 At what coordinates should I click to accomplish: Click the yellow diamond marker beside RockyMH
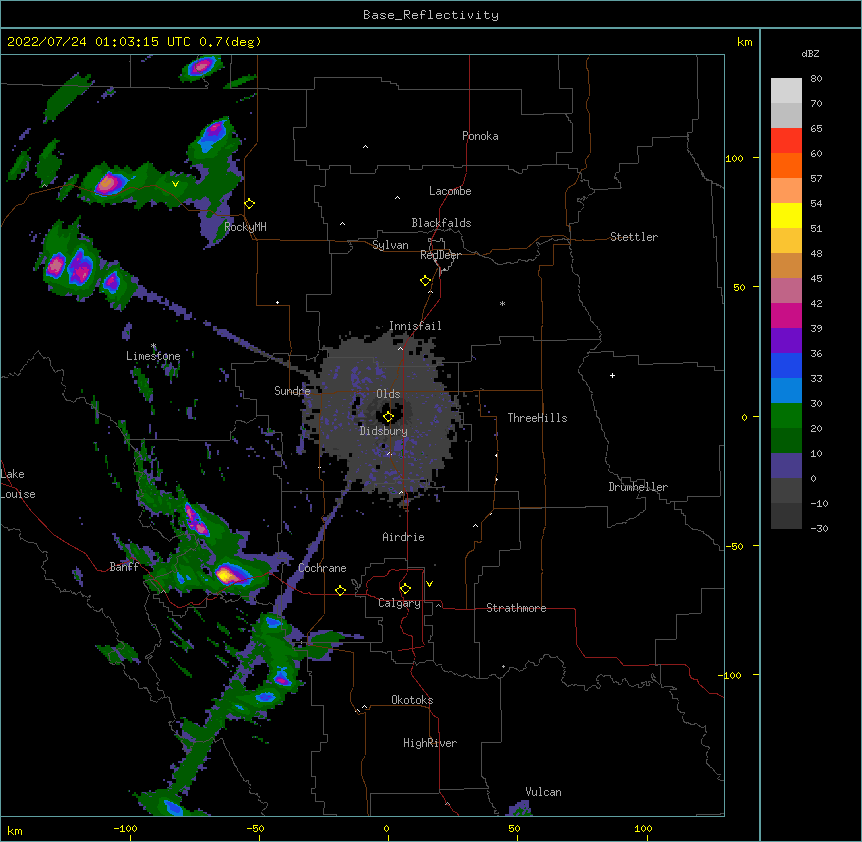[x=250, y=204]
